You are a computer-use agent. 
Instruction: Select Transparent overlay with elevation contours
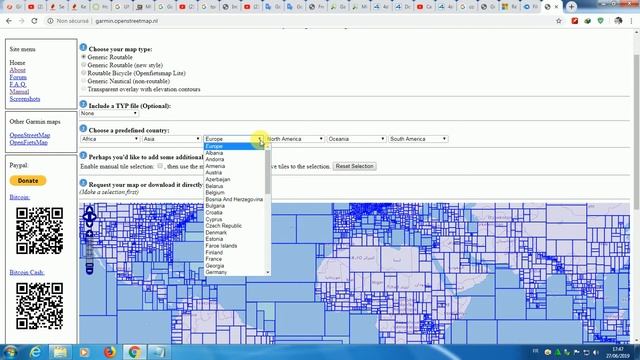point(84,89)
